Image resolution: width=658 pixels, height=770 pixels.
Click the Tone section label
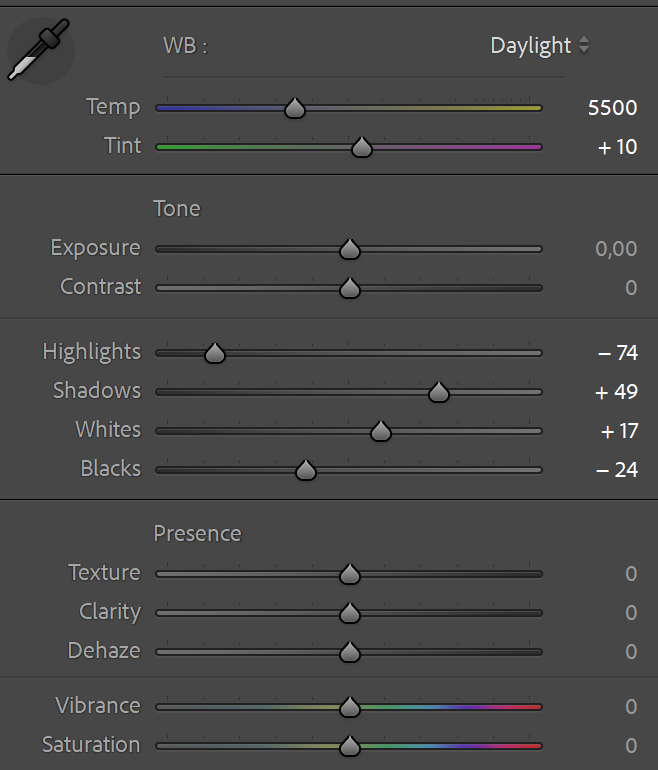click(177, 208)
